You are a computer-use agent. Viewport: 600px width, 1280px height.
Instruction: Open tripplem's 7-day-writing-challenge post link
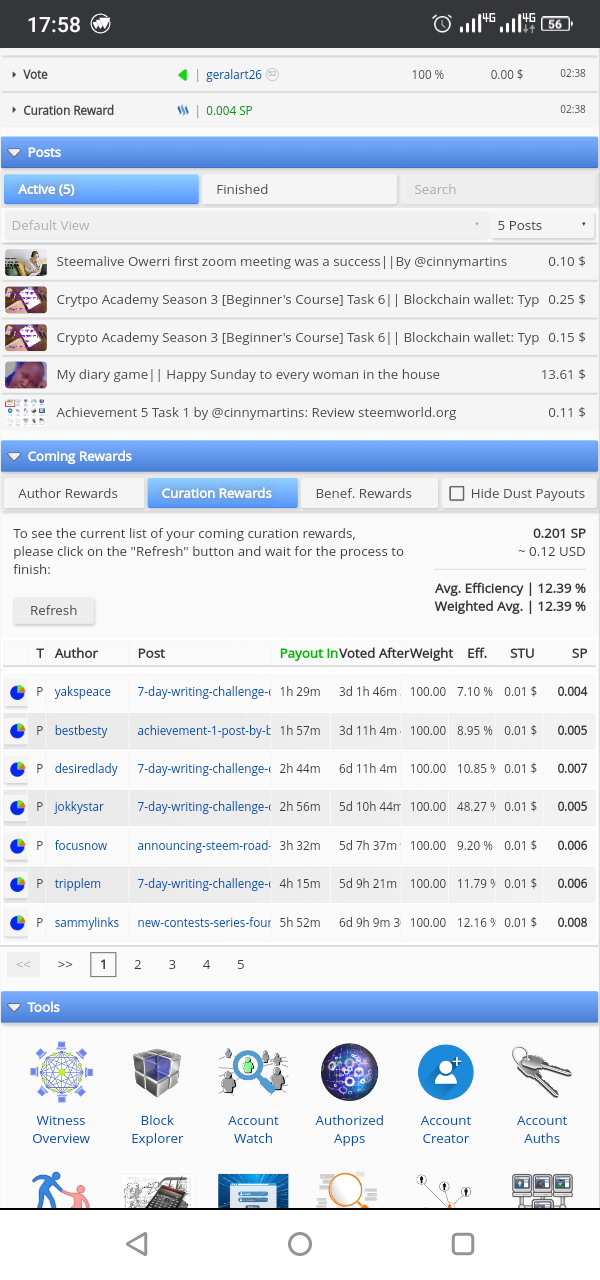pos(204,884)
